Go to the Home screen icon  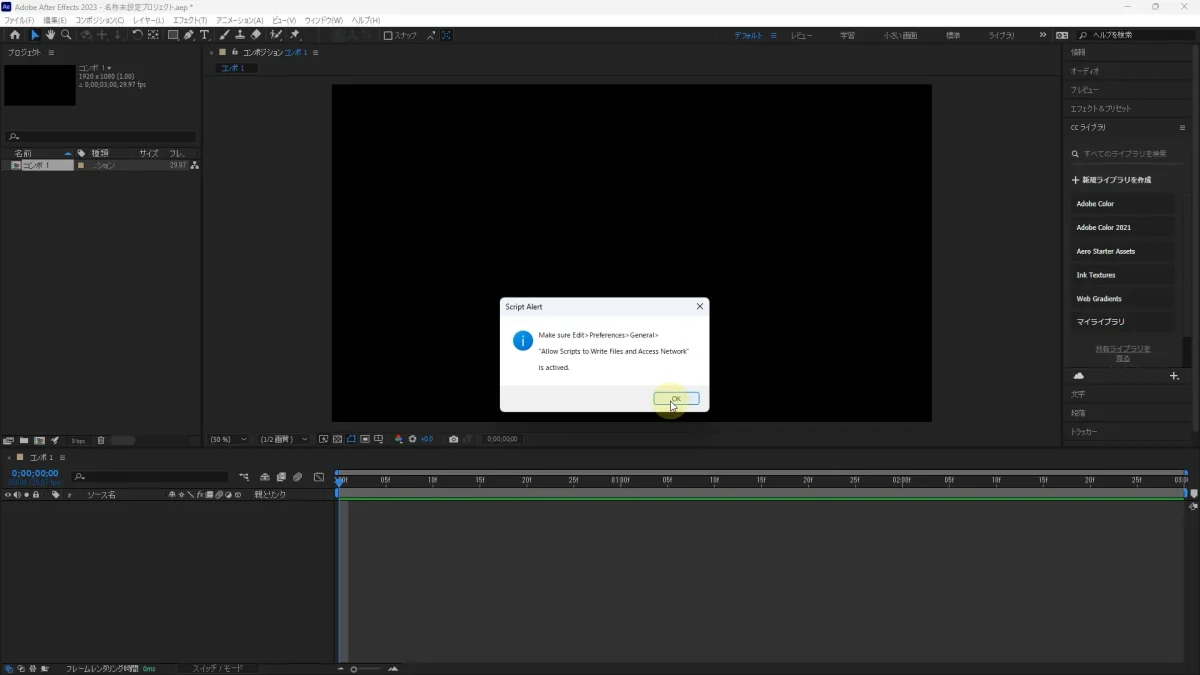click(14, 35)
